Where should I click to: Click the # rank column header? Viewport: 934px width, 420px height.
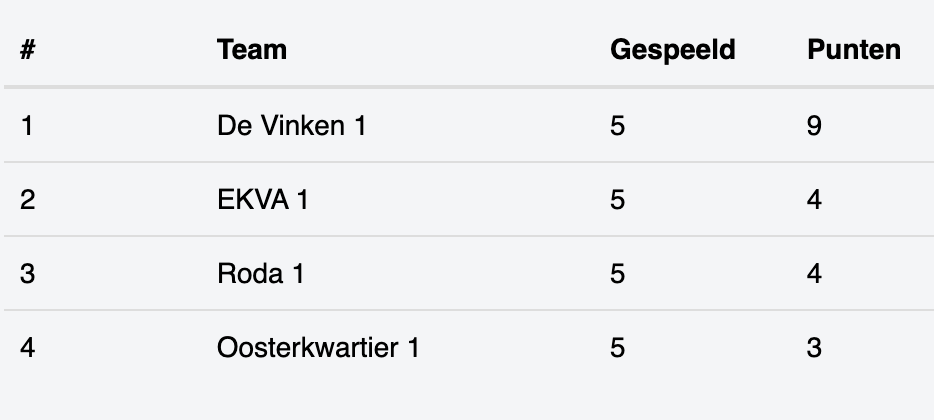pos(27,49)
